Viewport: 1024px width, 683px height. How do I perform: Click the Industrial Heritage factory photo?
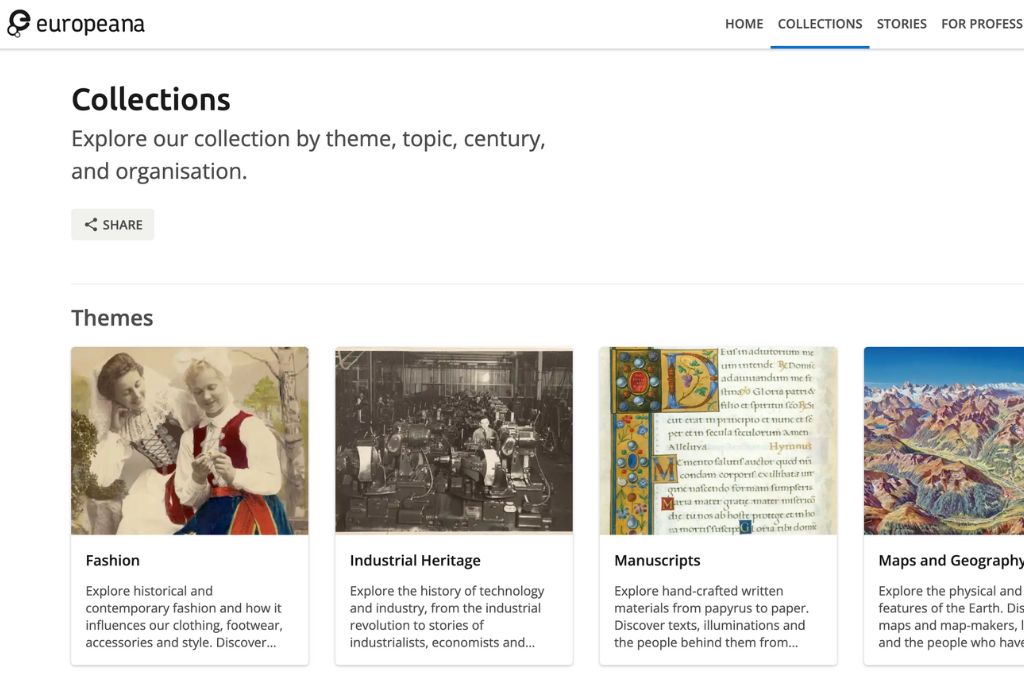454,441
